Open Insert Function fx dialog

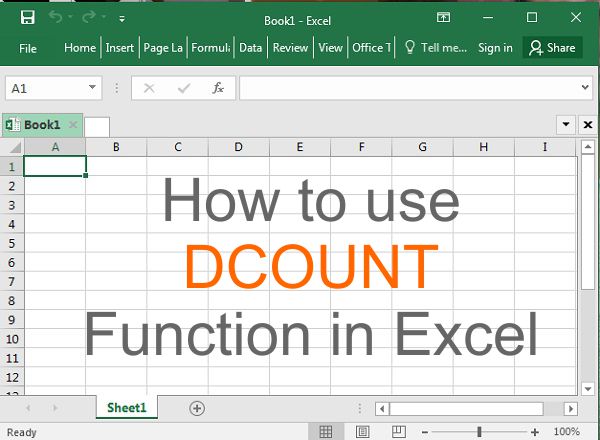(218, 88)
